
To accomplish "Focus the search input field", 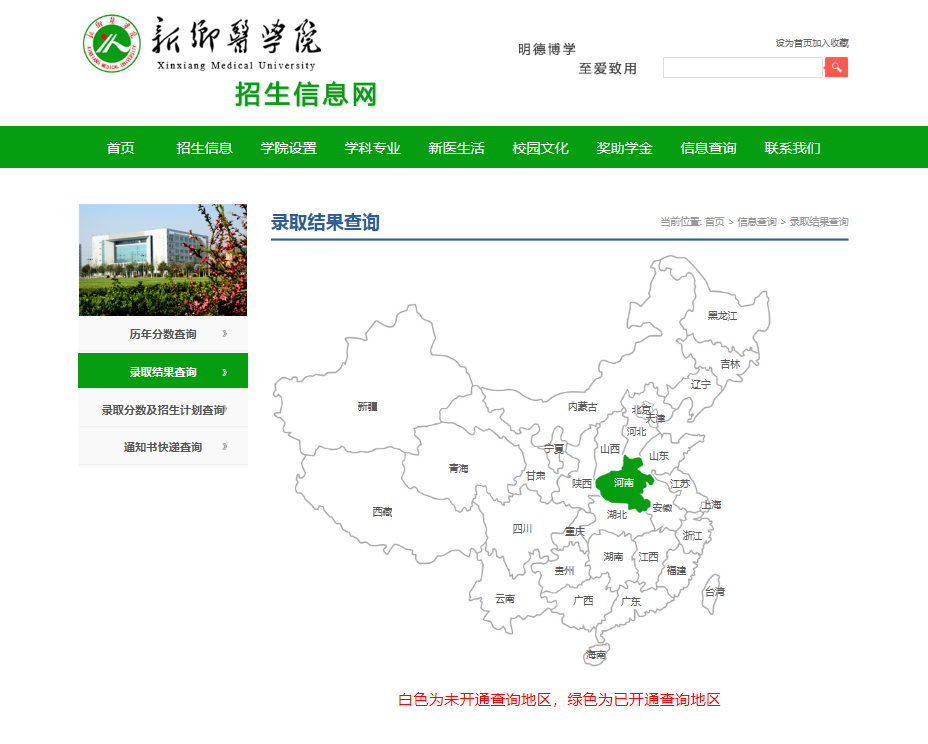I will tap(743, 67).
